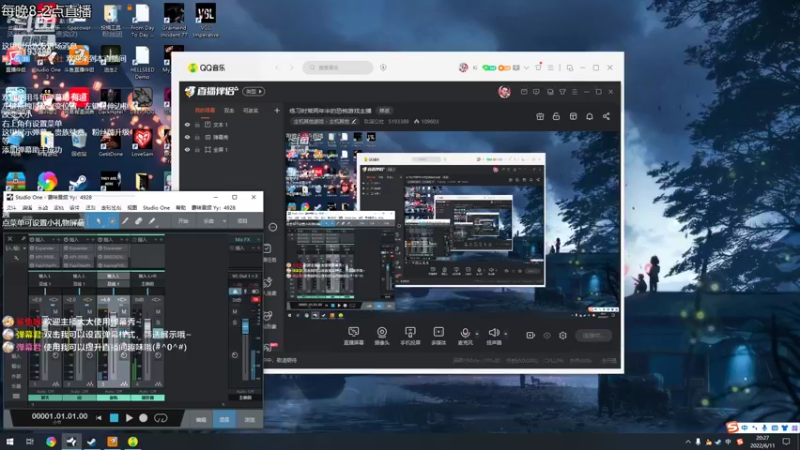Click the user avatar in streaming app title bar
Viewport: 800px width, 450px height.
pos(504,91)
